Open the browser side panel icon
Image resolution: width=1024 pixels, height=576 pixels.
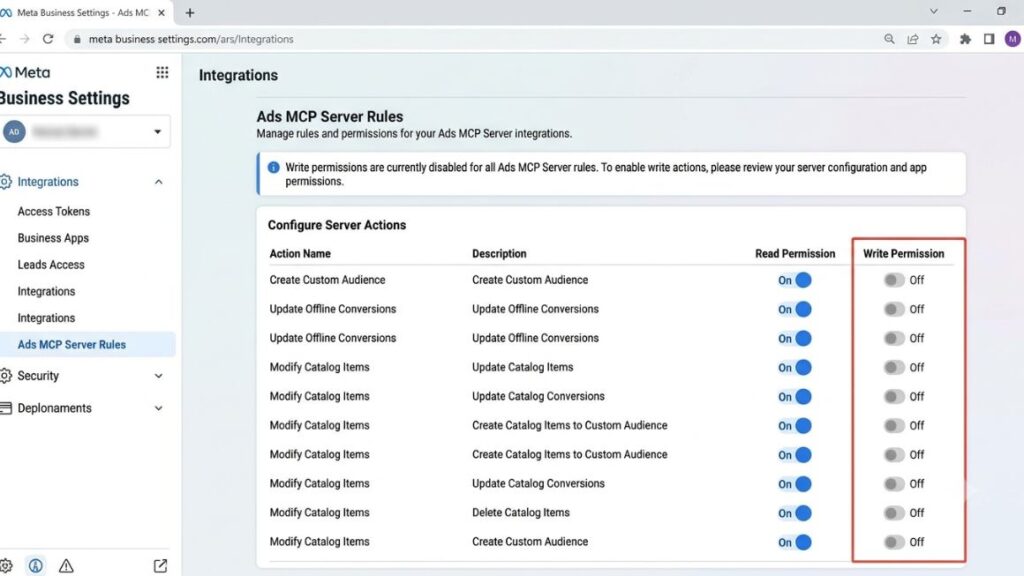[x=989, y=39]
